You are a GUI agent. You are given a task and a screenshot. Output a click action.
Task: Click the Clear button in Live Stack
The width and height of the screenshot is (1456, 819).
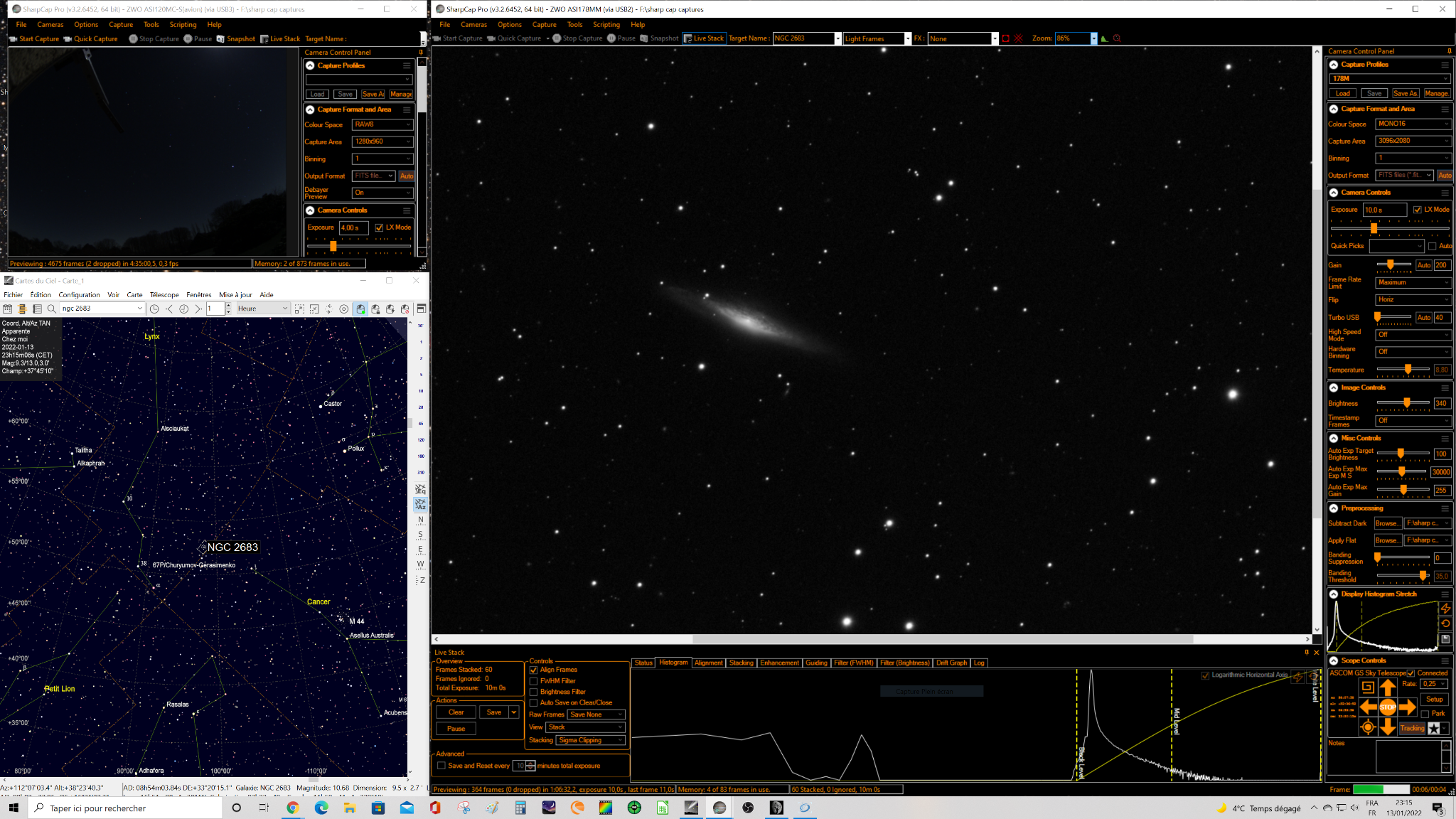click(456, 712)
